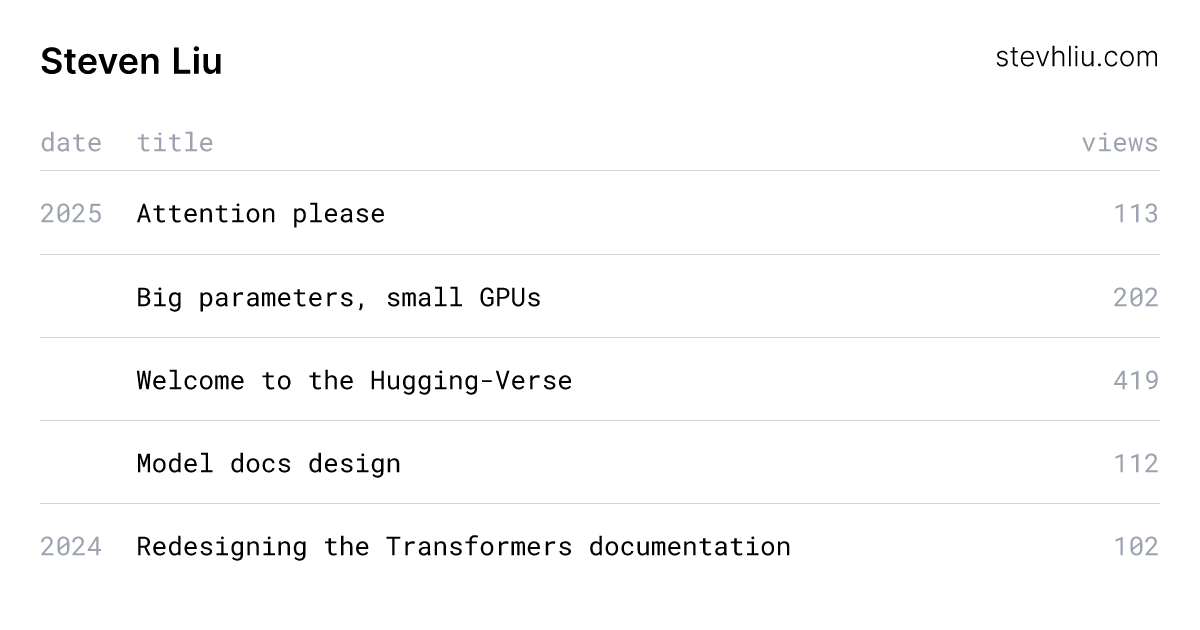Open the stevhliu.com link
The height and width of the screenshot is (630, 1200).
[x=1076, y=57]
